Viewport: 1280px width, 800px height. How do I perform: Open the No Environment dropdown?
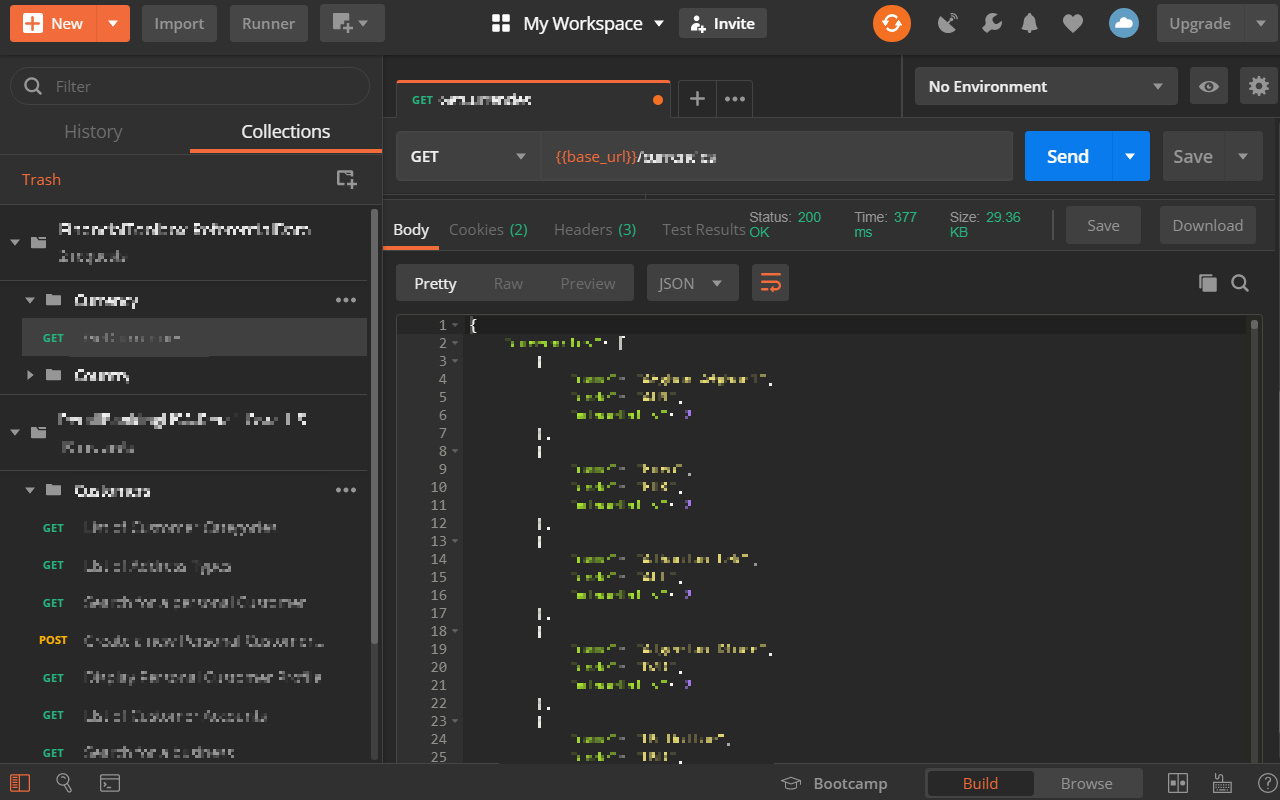pos(1046,86)
